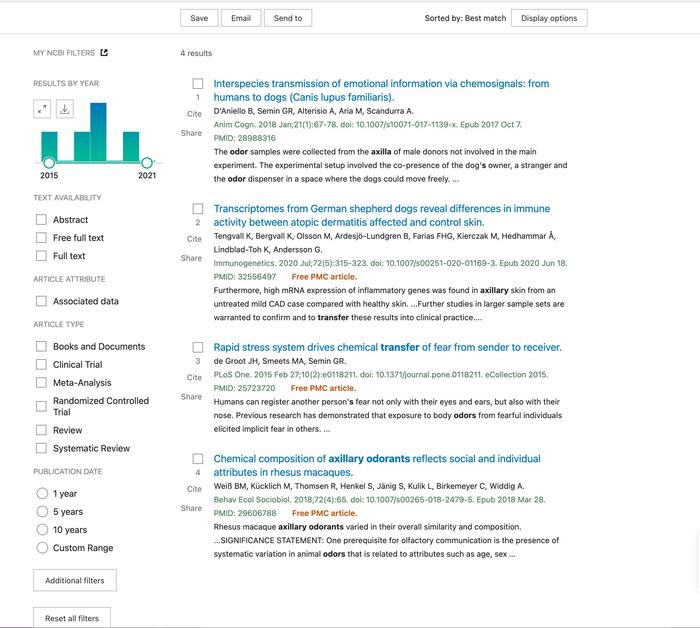Open the Display options dropdown
Screen dimensions: 700x628
pyautogui.click(x=548, y=18)
